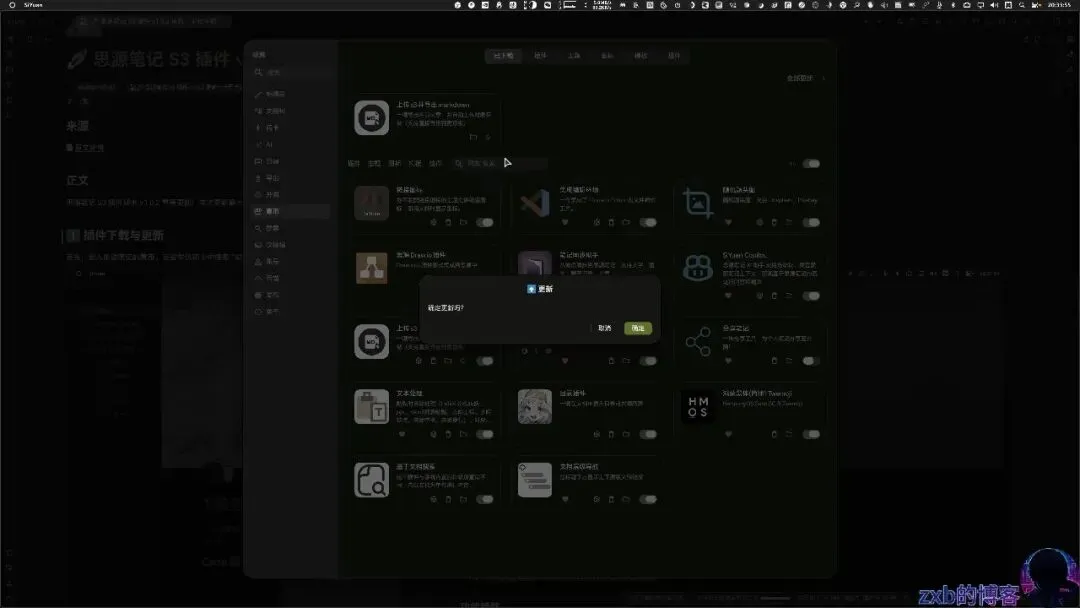
Task: Select the AI section in settings sidebar
Action: [291, 145]
